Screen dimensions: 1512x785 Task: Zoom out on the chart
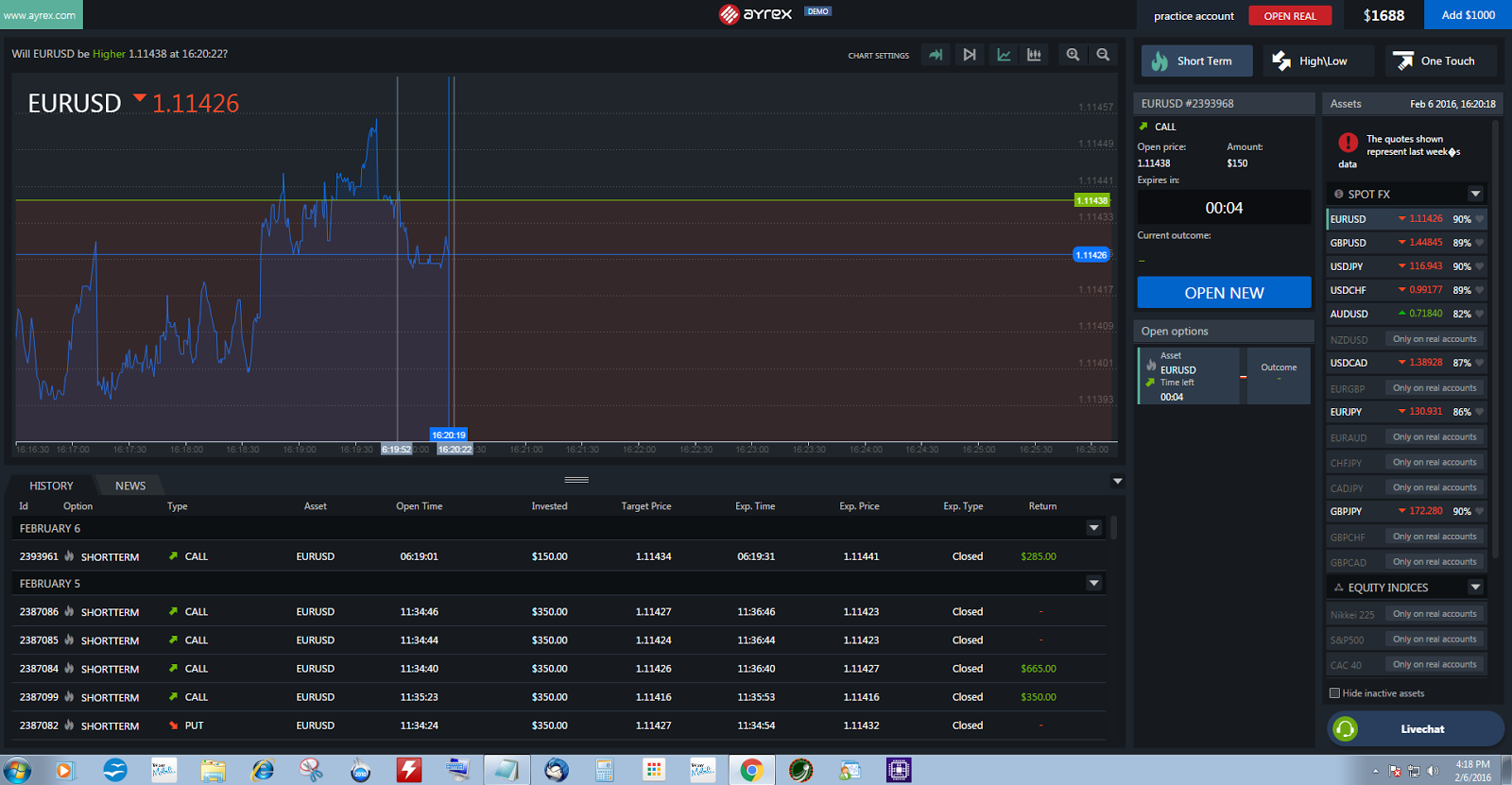click(x=1103, y=55)
